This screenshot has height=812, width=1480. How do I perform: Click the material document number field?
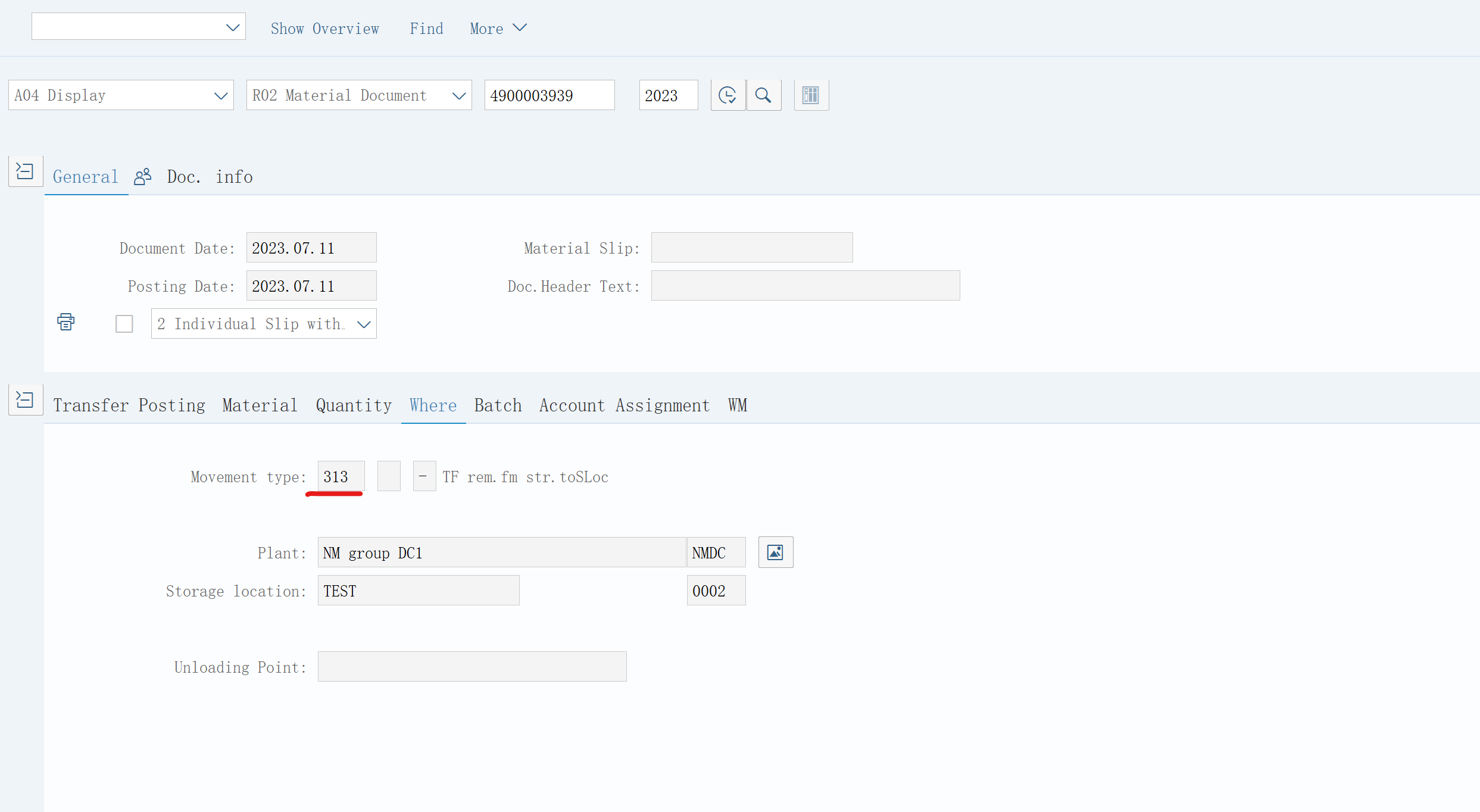[x=548, y=96]
